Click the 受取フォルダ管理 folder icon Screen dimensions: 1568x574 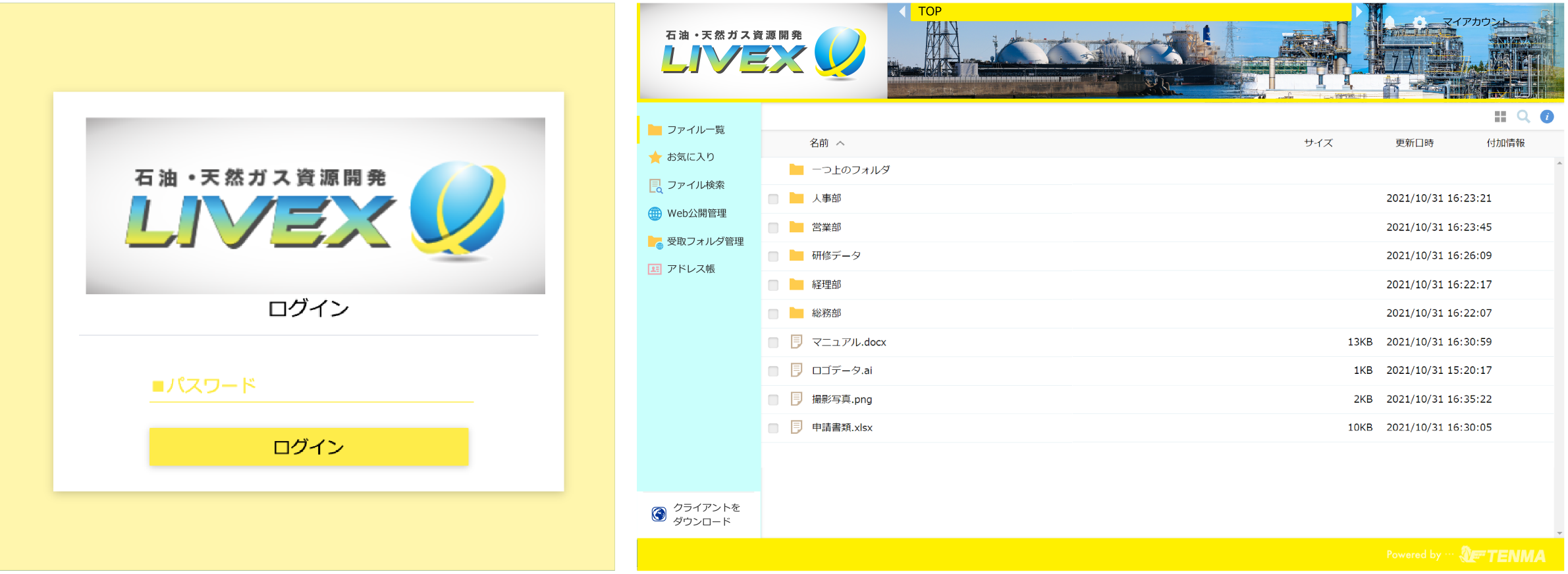click(655, 242)
